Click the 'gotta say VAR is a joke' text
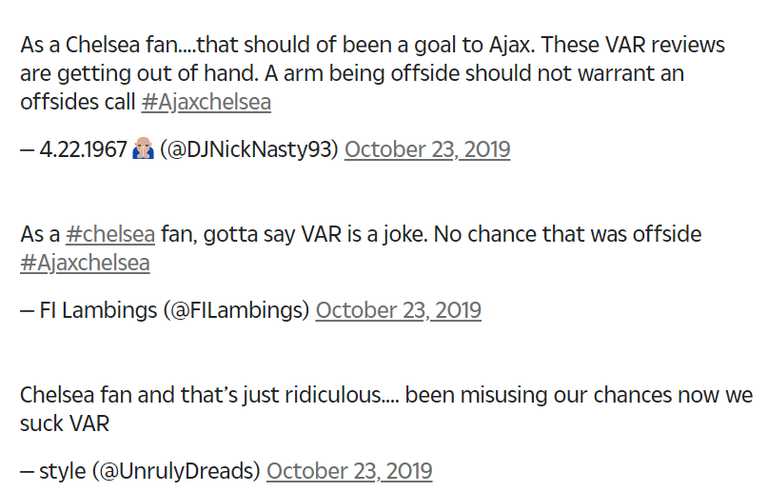 (x=280, y=235)
